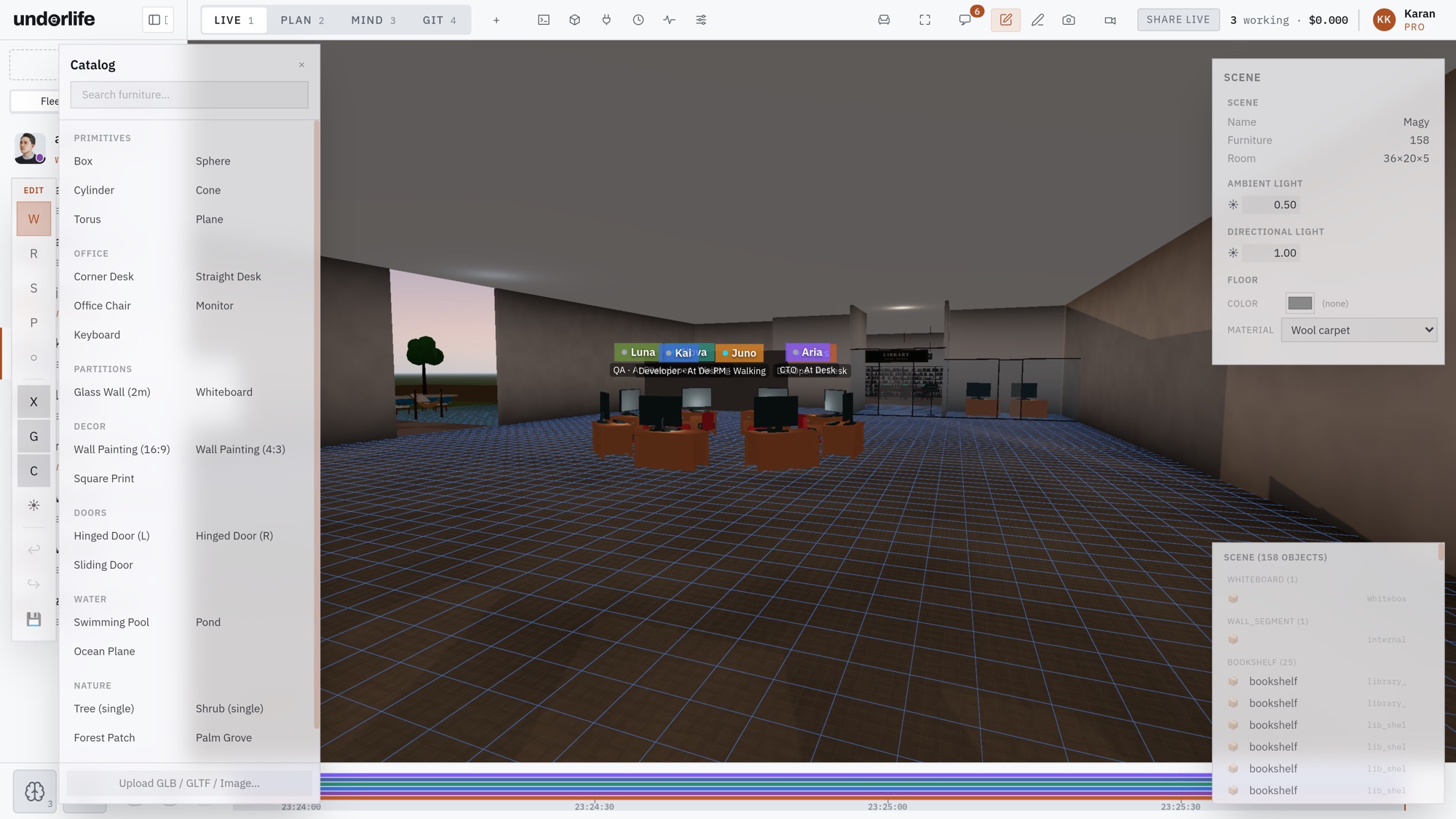The height and width of the screenshot is (819, 1456).
Task: Open the floor Material dropdown
Action: tap(1358, 330)
